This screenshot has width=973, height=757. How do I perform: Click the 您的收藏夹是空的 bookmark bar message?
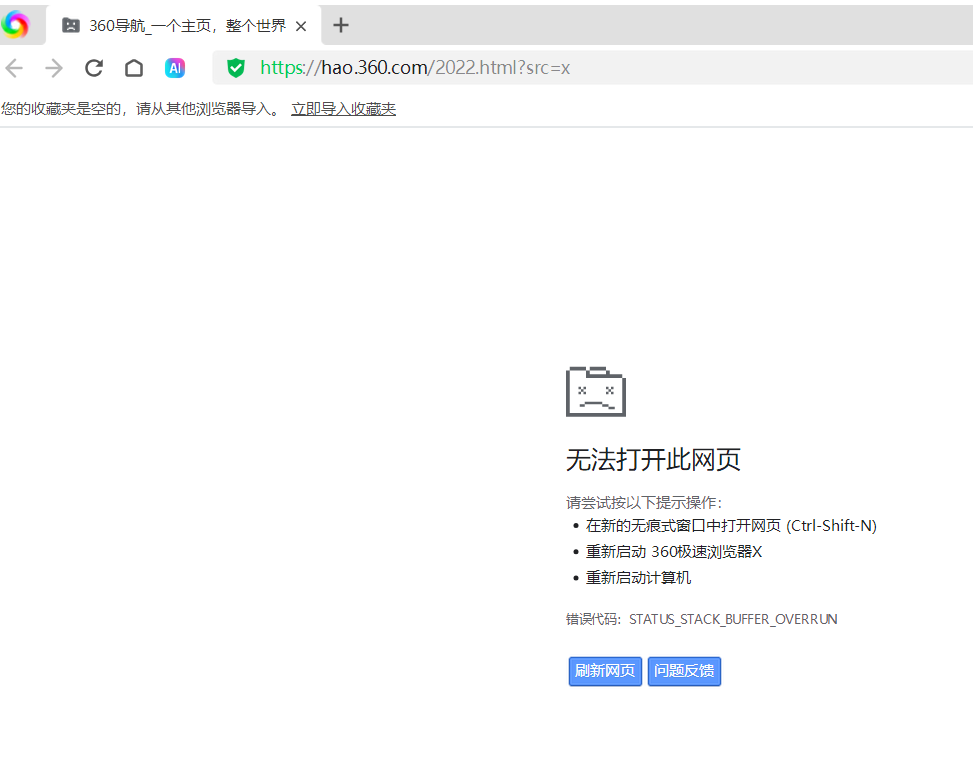[140, 109]
